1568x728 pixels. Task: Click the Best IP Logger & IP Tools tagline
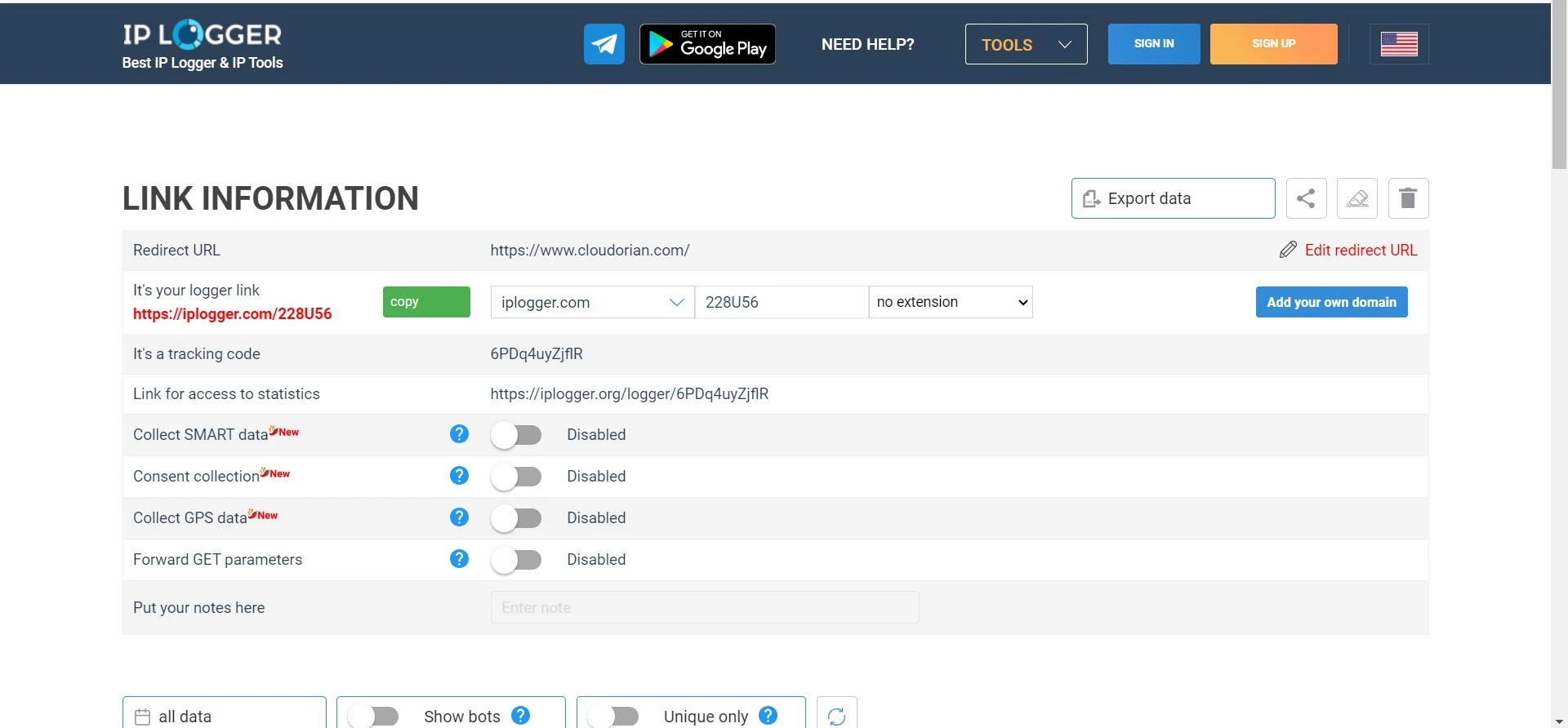203,63
